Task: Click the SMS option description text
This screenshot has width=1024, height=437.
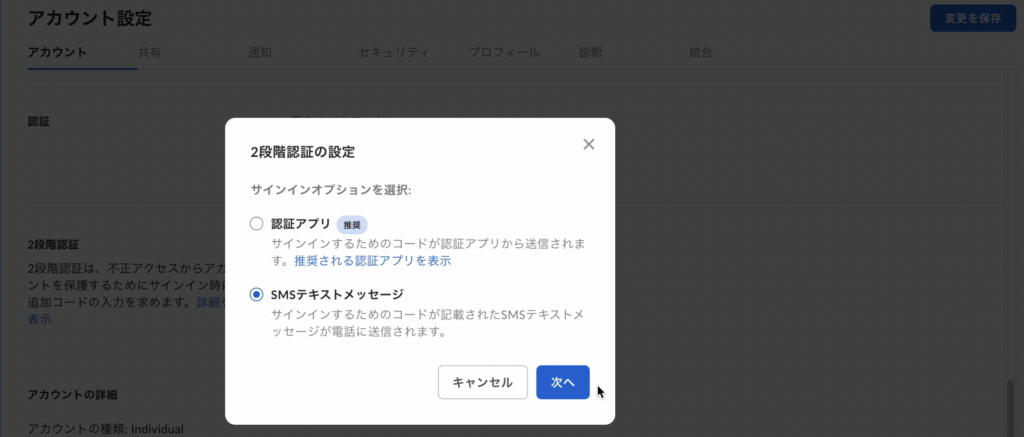Action: coord(427,323)
